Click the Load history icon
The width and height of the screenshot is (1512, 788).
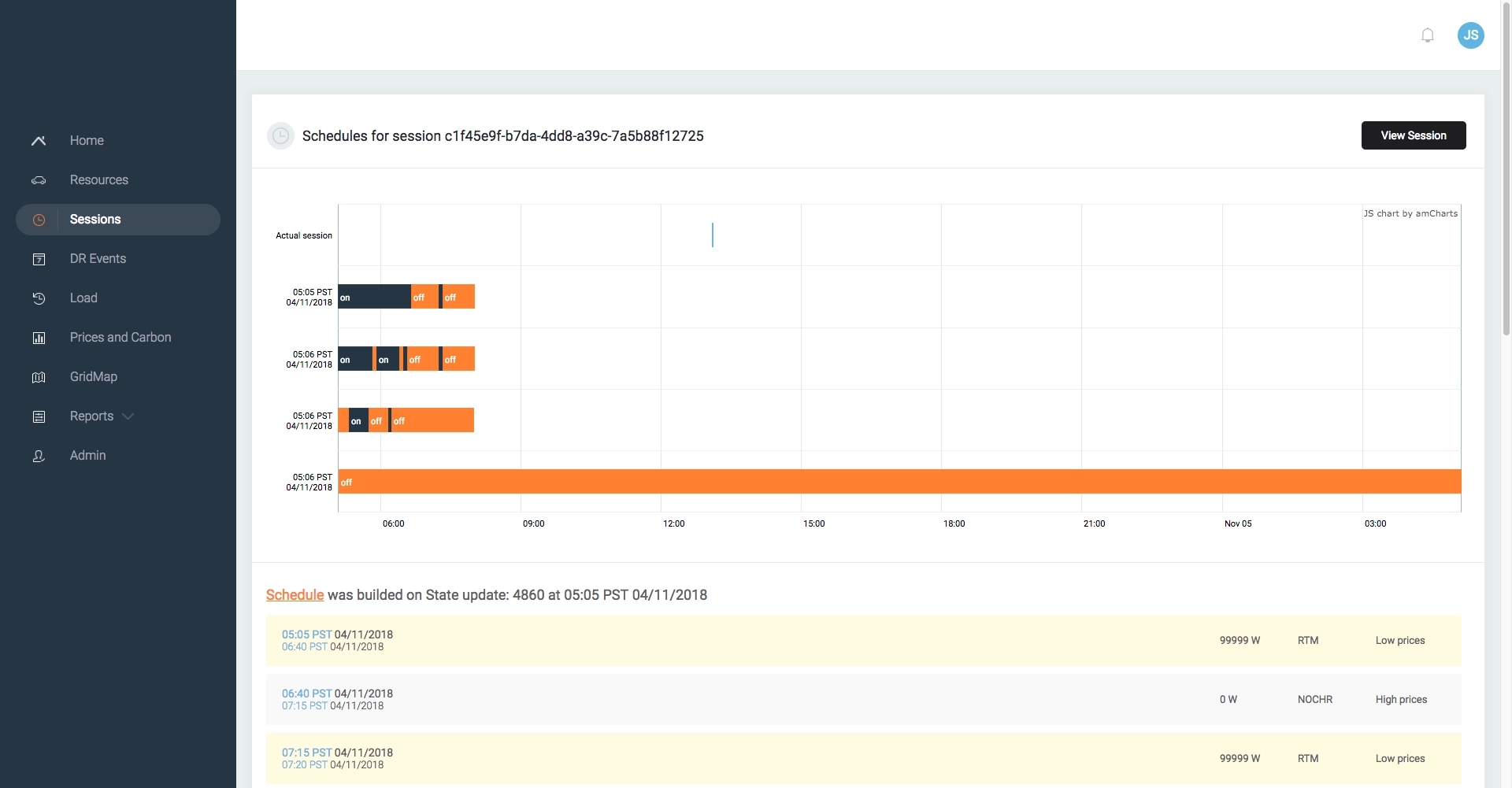[x=39, y=298]
